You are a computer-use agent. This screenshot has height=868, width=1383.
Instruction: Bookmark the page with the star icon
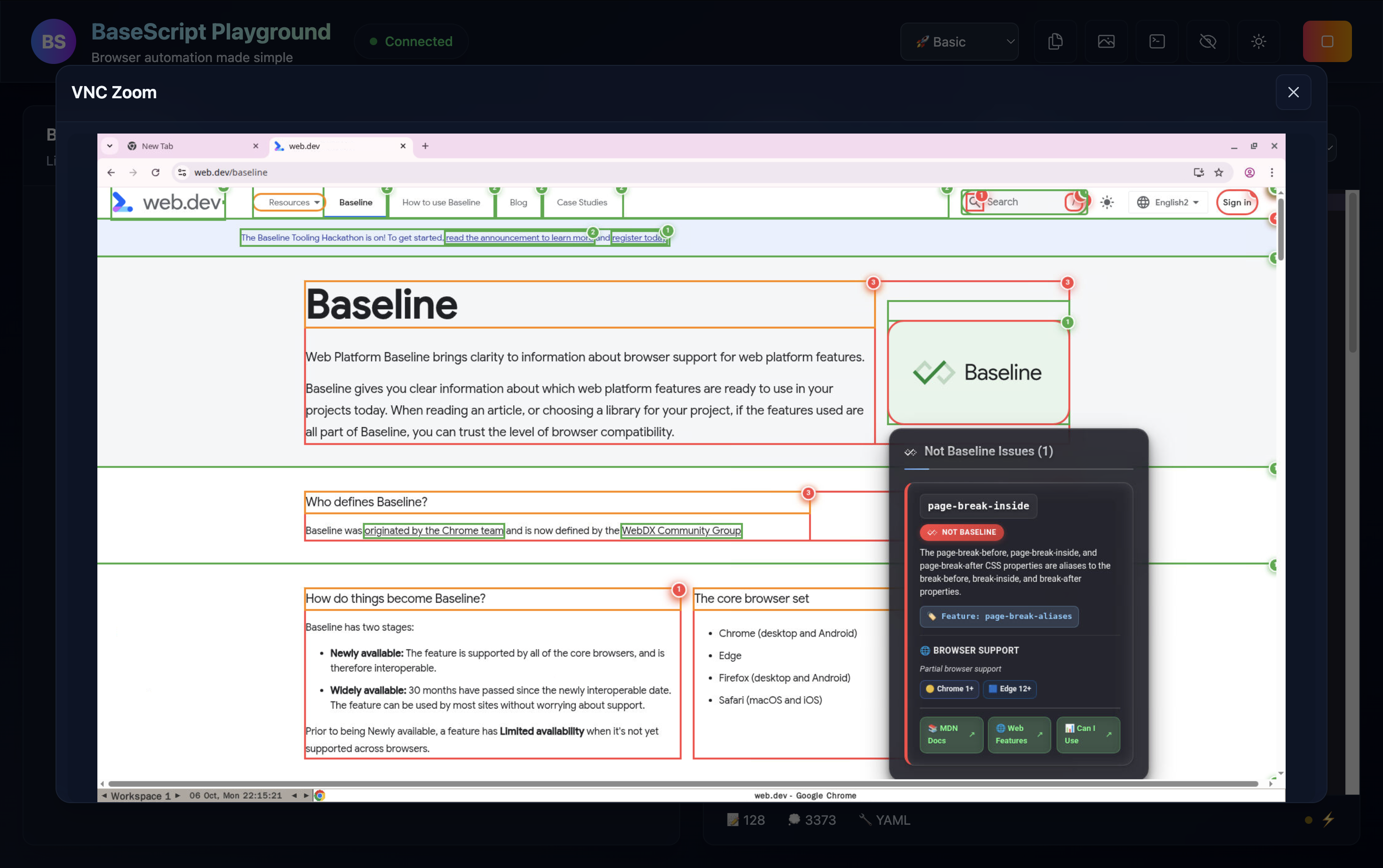[1218, 172]
